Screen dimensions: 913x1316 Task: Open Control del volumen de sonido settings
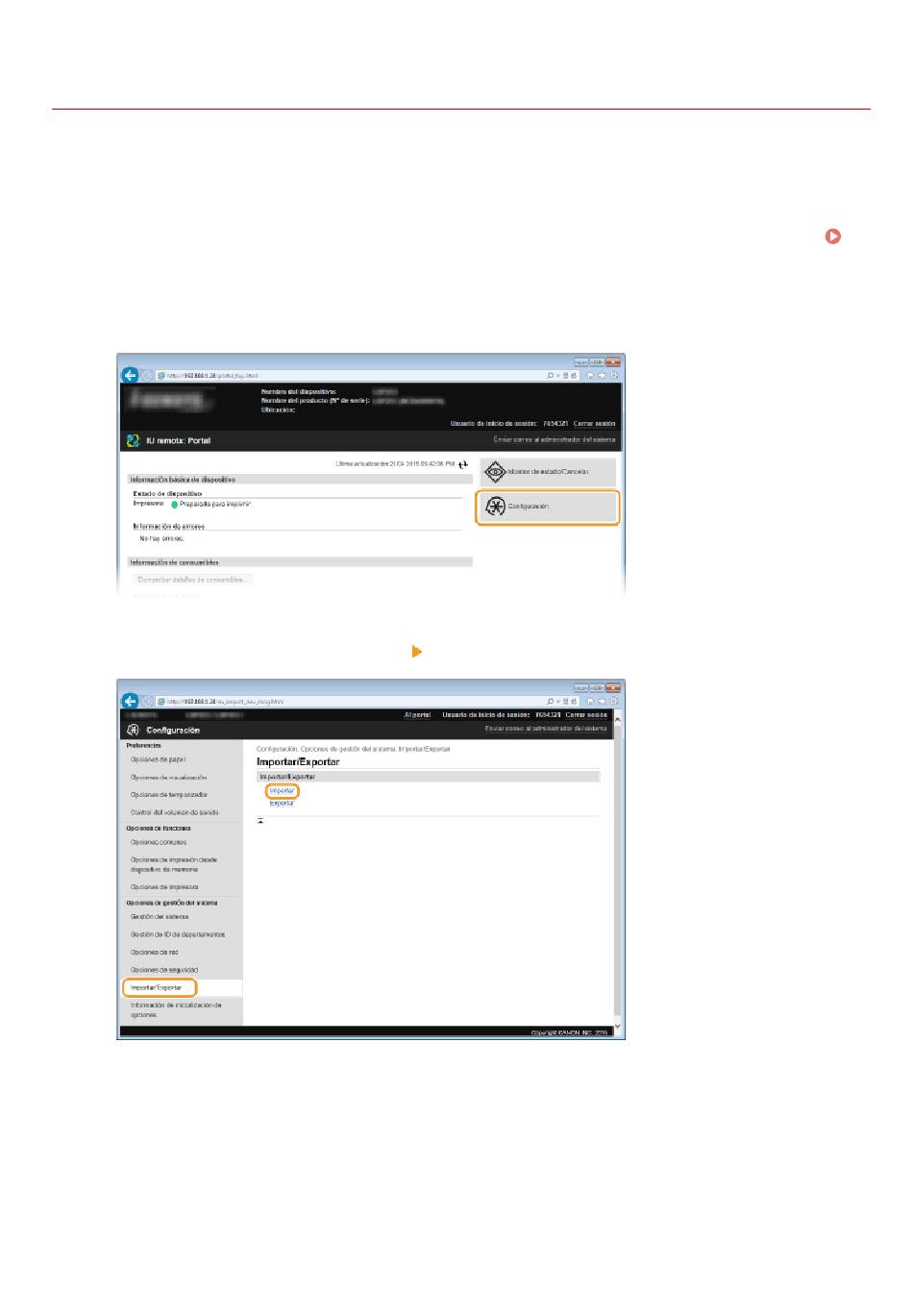pyautogui.click(x=174, y=812)
